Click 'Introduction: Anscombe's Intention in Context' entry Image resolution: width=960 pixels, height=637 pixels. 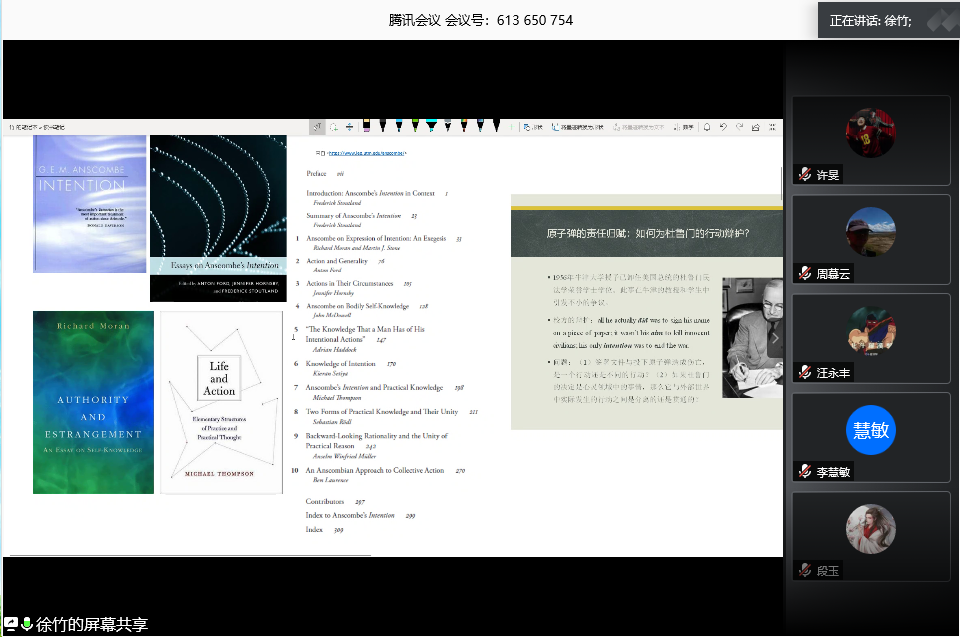click(x=370, y=193)
